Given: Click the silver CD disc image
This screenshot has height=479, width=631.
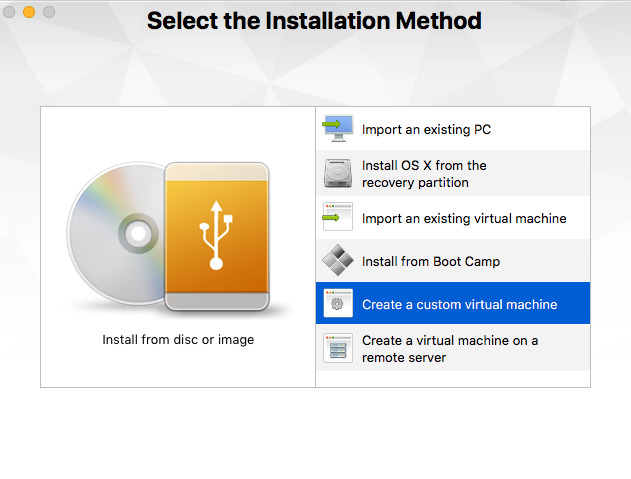Looking at the screenshot, I should coord(115,235).
